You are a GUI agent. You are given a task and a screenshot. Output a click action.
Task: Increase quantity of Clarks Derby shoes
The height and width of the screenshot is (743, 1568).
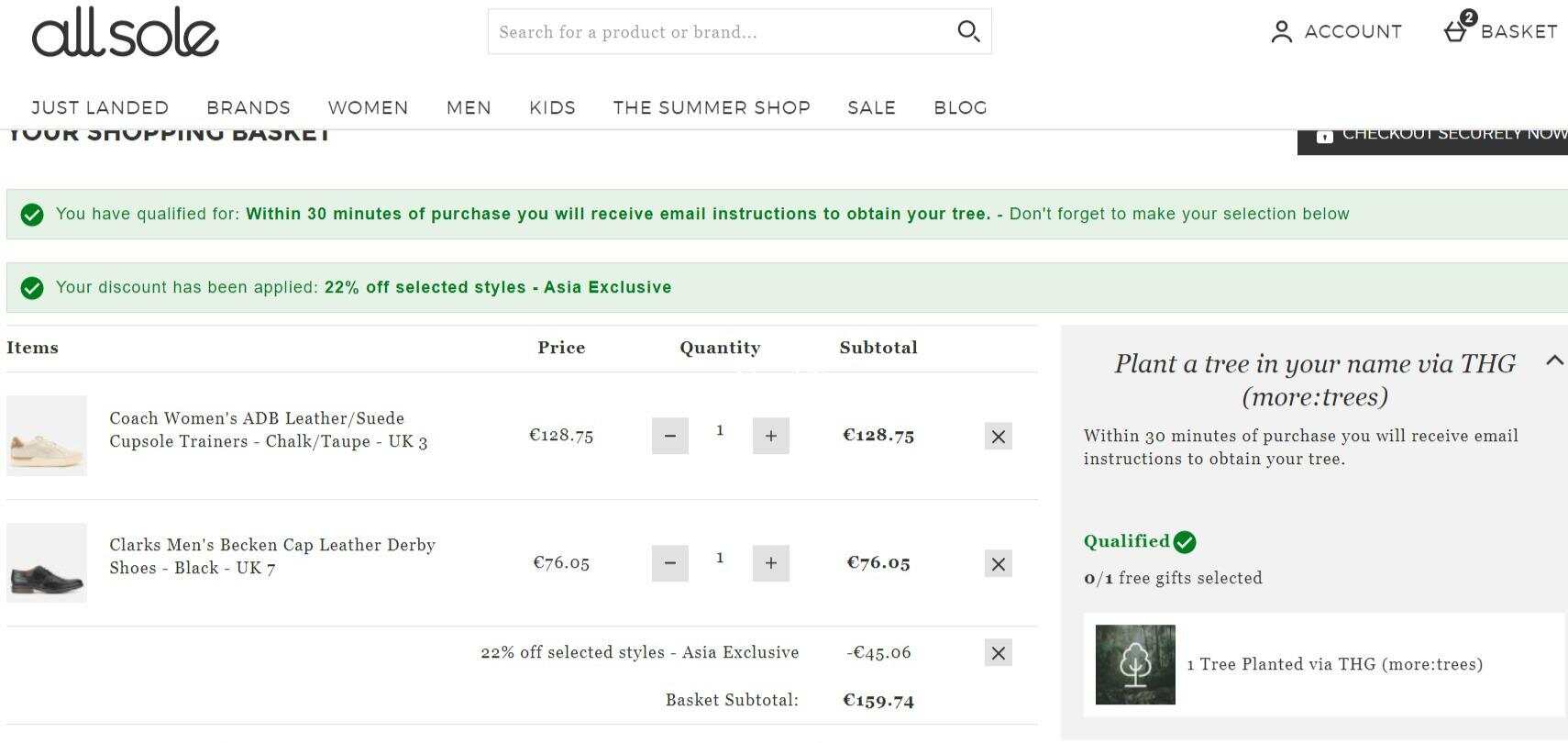pyautogui.click(x=771, y=563)
